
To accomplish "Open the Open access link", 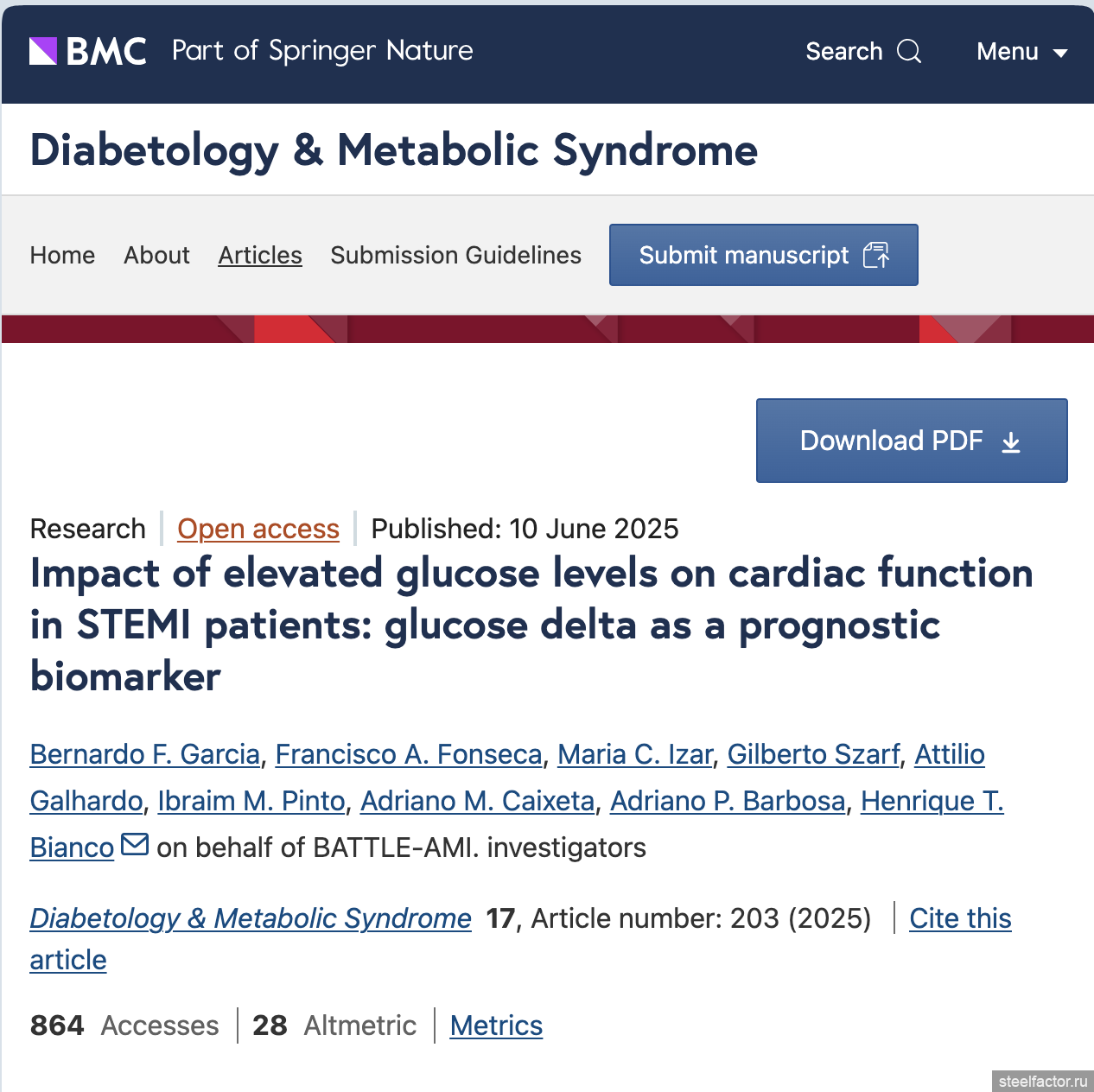I will [258, 529].
